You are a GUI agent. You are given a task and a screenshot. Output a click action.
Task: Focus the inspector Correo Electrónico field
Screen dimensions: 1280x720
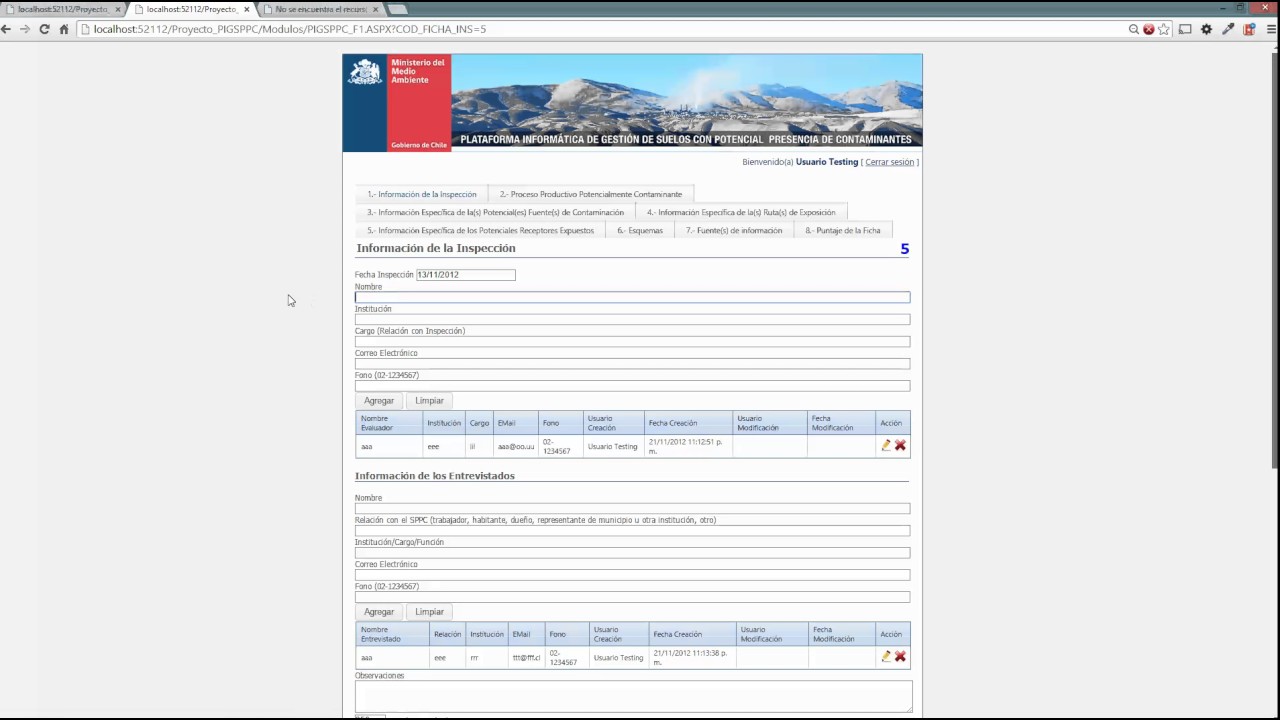point(632,363)
